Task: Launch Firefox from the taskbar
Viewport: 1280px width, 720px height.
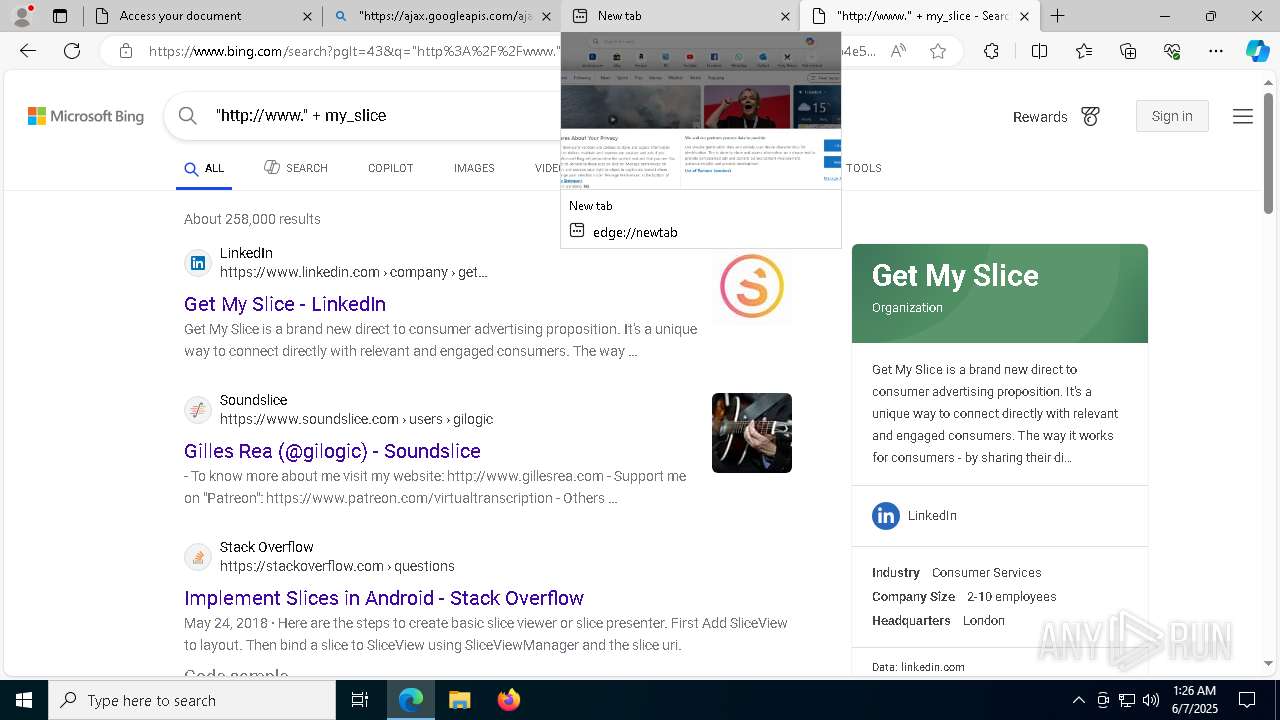Action: 509,700
